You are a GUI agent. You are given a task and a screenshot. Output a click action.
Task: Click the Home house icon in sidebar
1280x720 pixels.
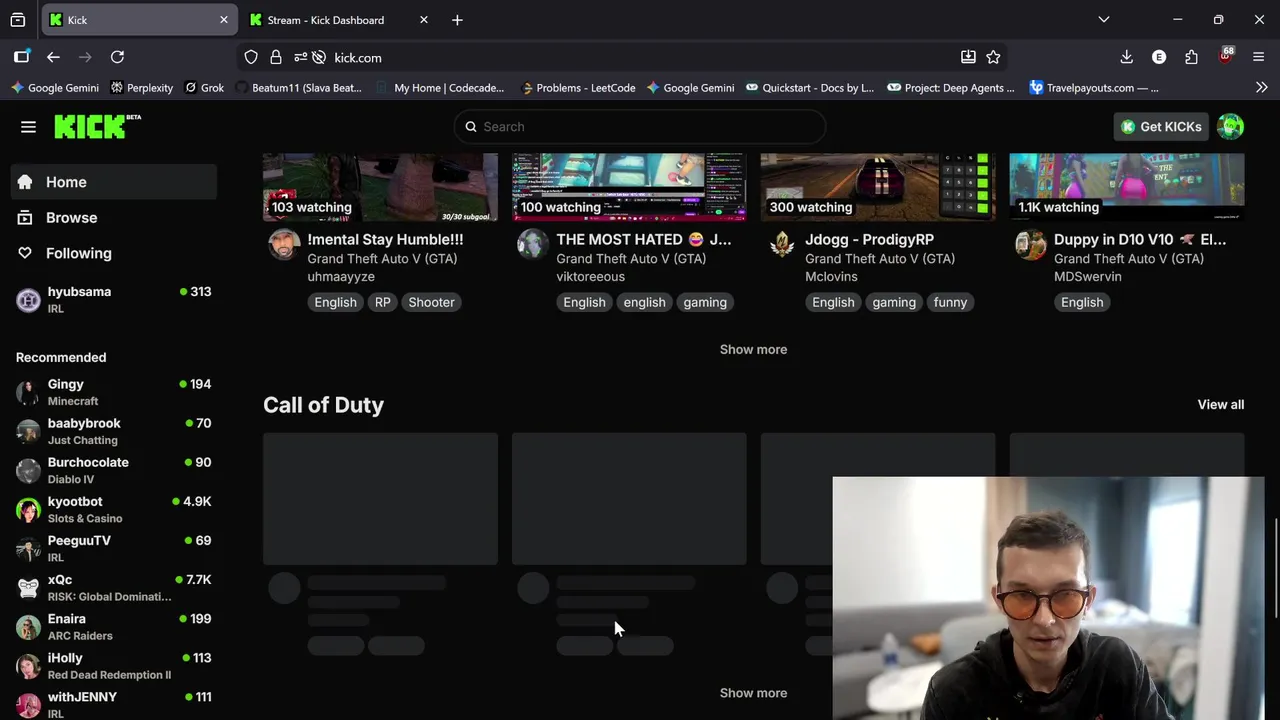25,182
